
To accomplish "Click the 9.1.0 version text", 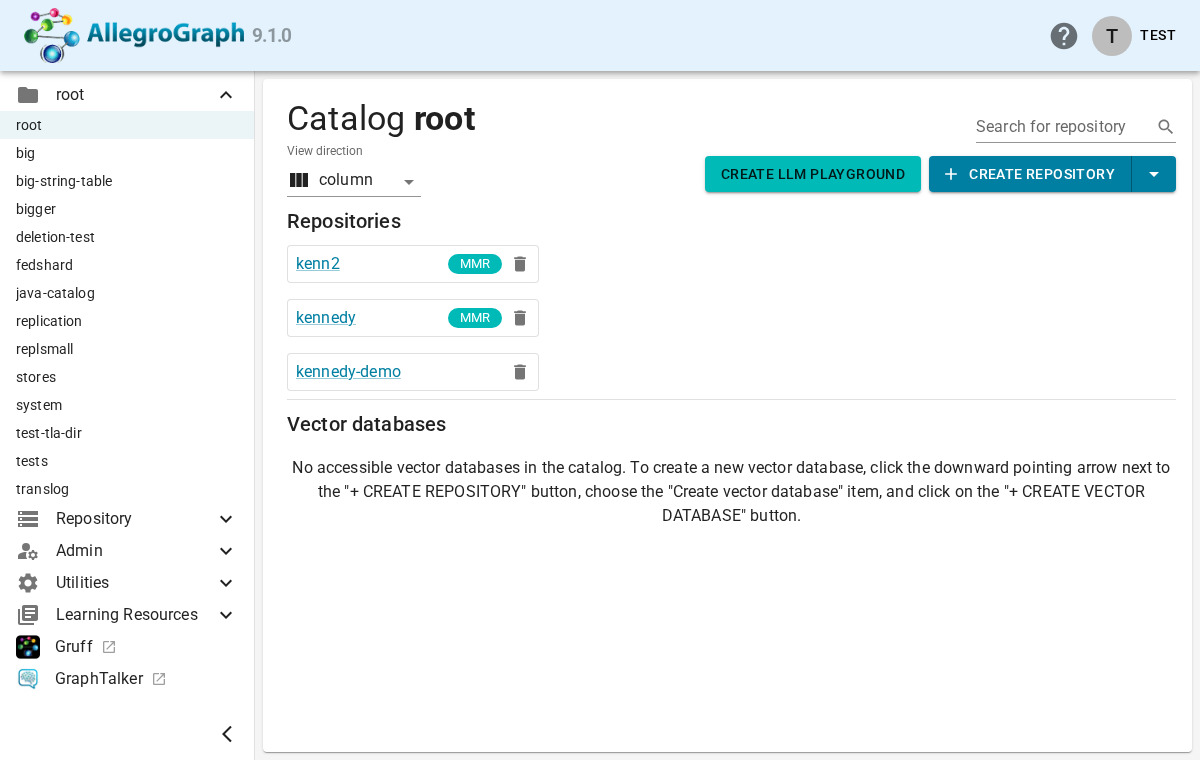I will (x=272, y=36).
